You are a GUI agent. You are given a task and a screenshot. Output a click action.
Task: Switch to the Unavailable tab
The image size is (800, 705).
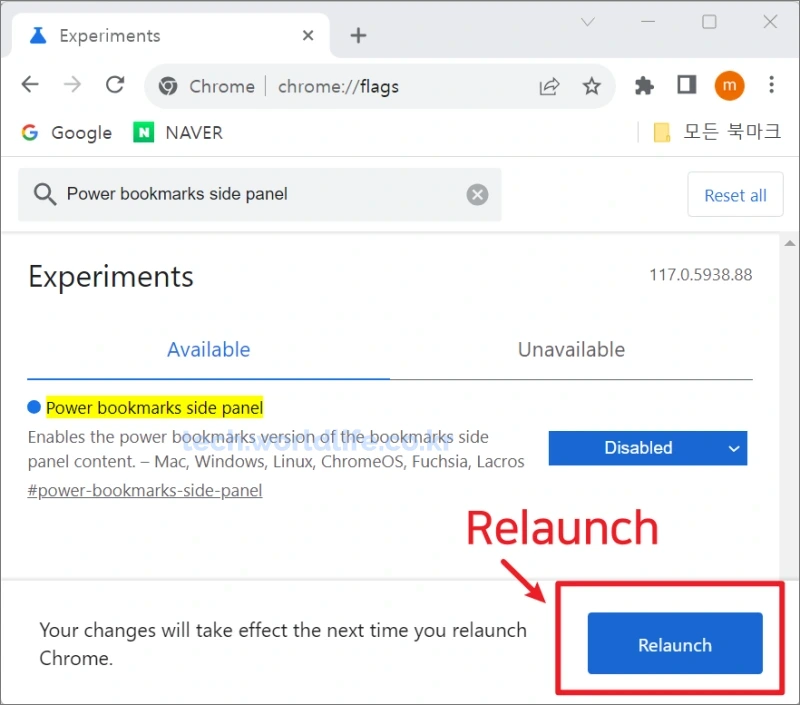coord(571,350)
